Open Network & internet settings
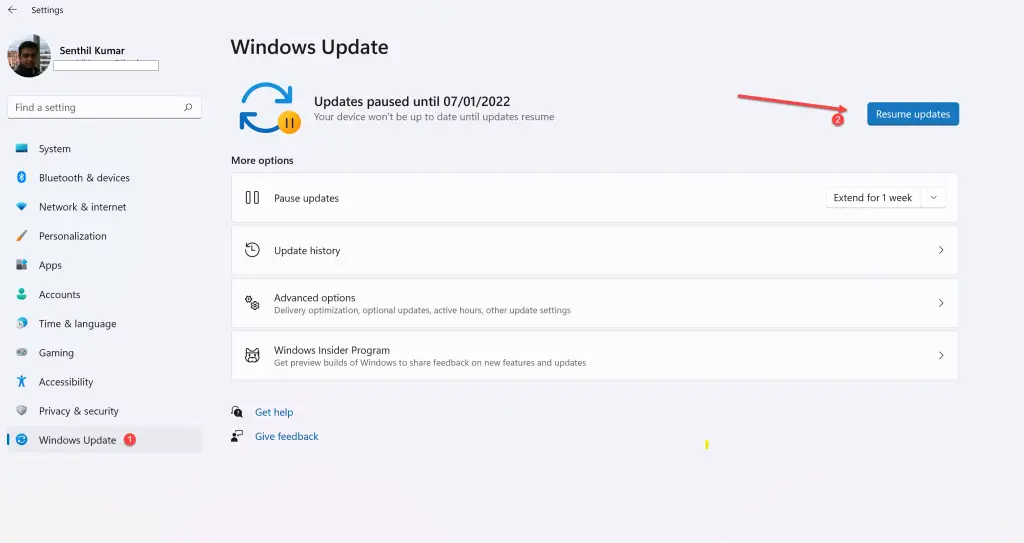 pos(104,206)
